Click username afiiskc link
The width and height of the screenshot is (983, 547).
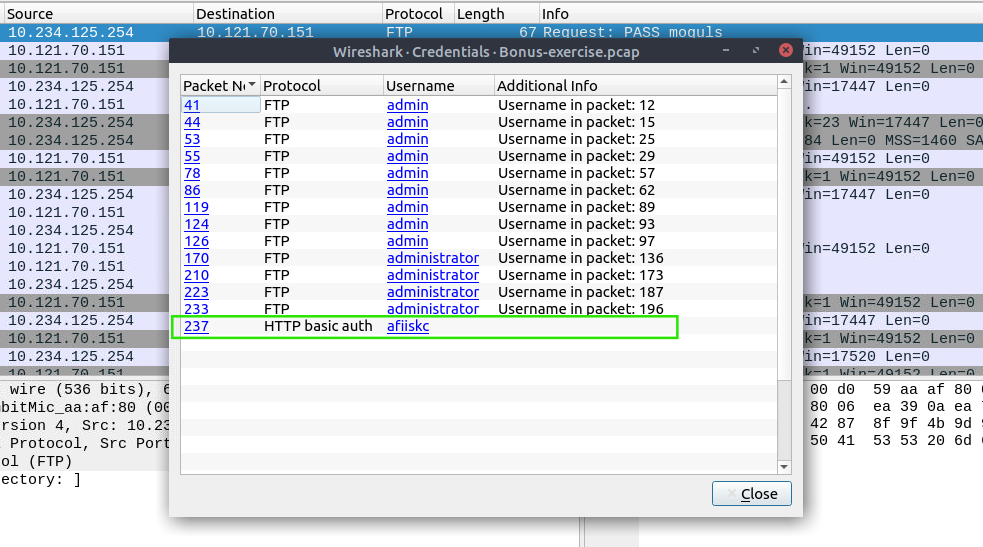coord(407,326)
